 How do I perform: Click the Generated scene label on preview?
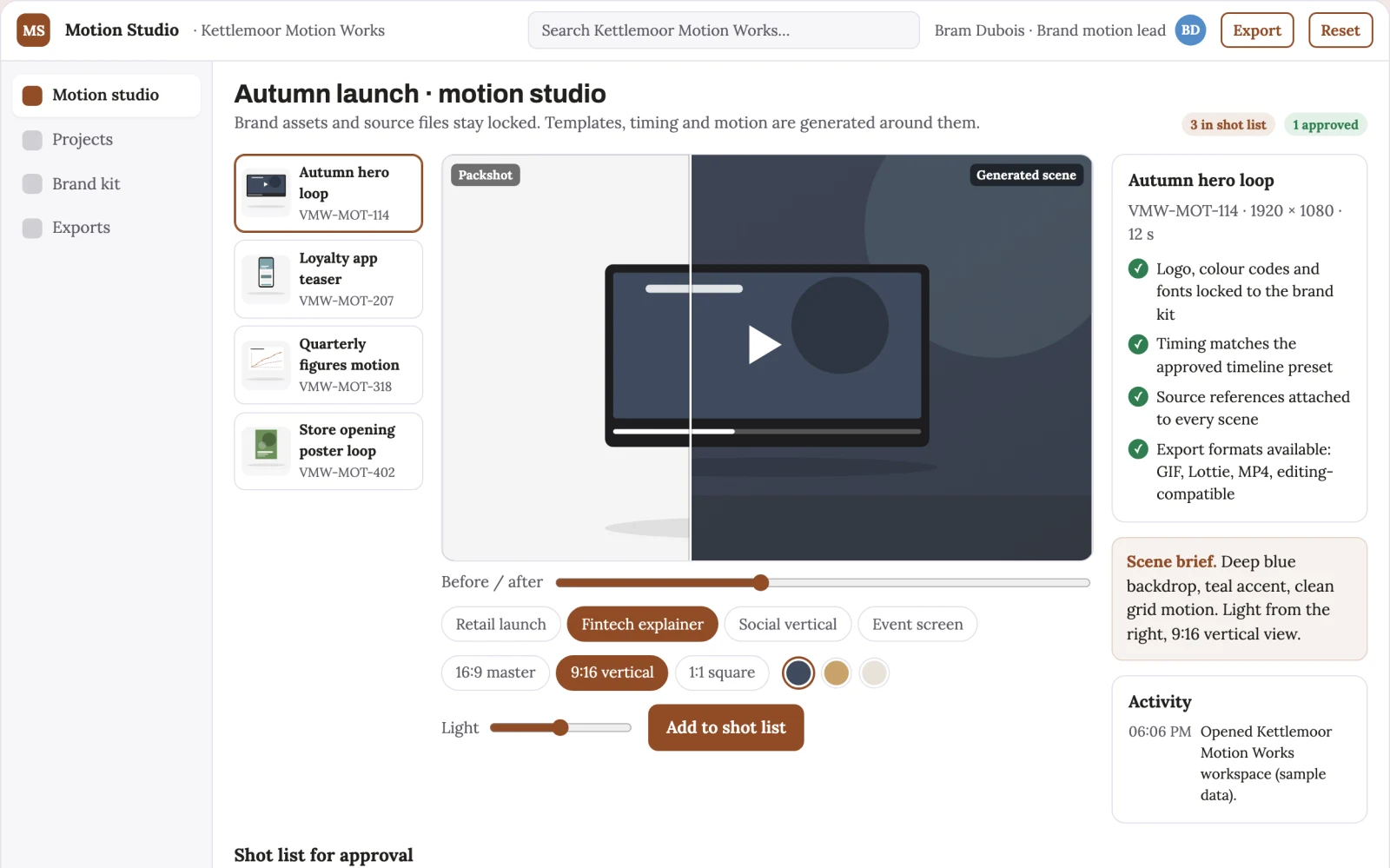tap(1026, 176)
